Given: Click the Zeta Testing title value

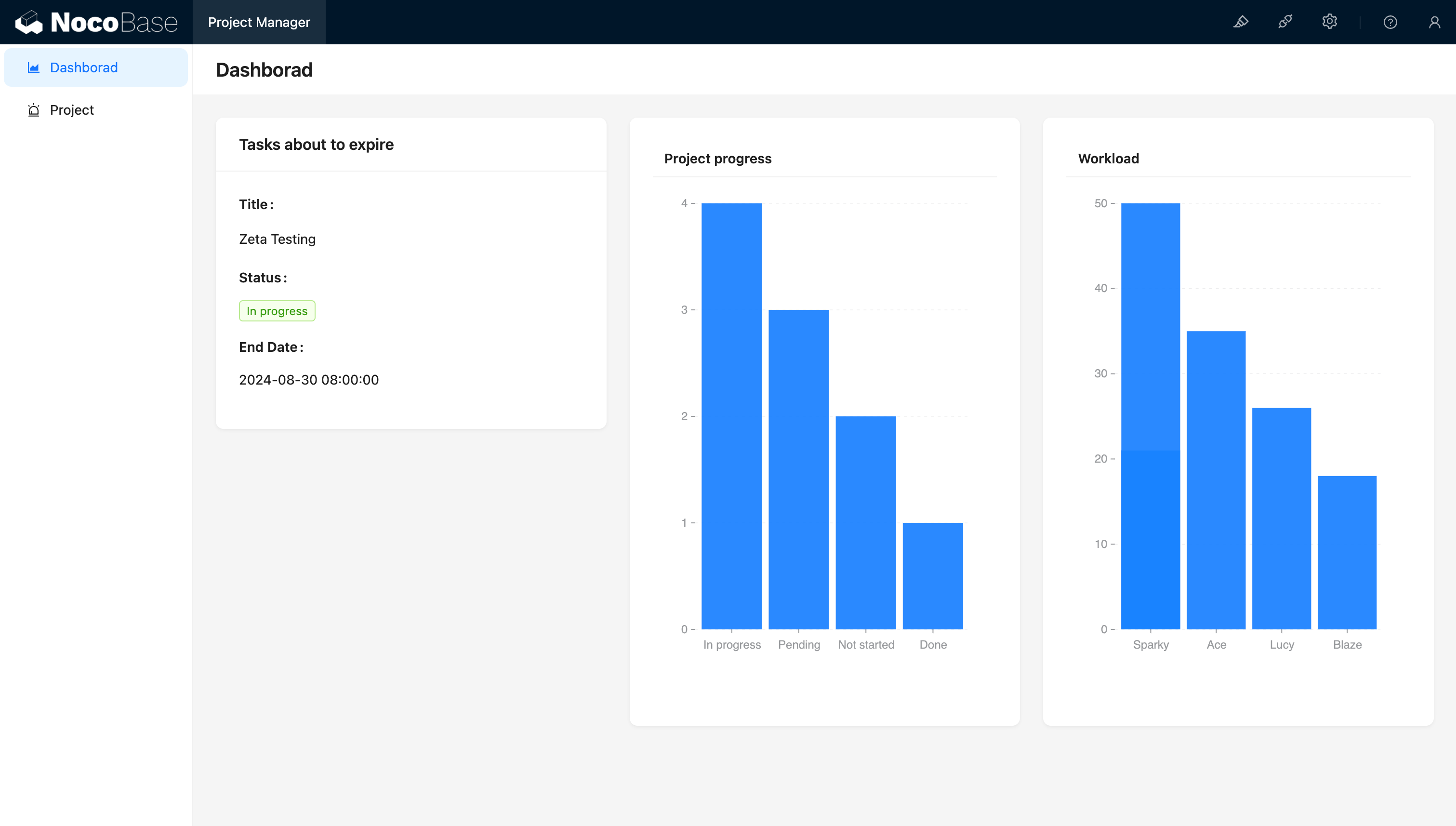Looking at the screenshot, I should [x=278, y=239].
